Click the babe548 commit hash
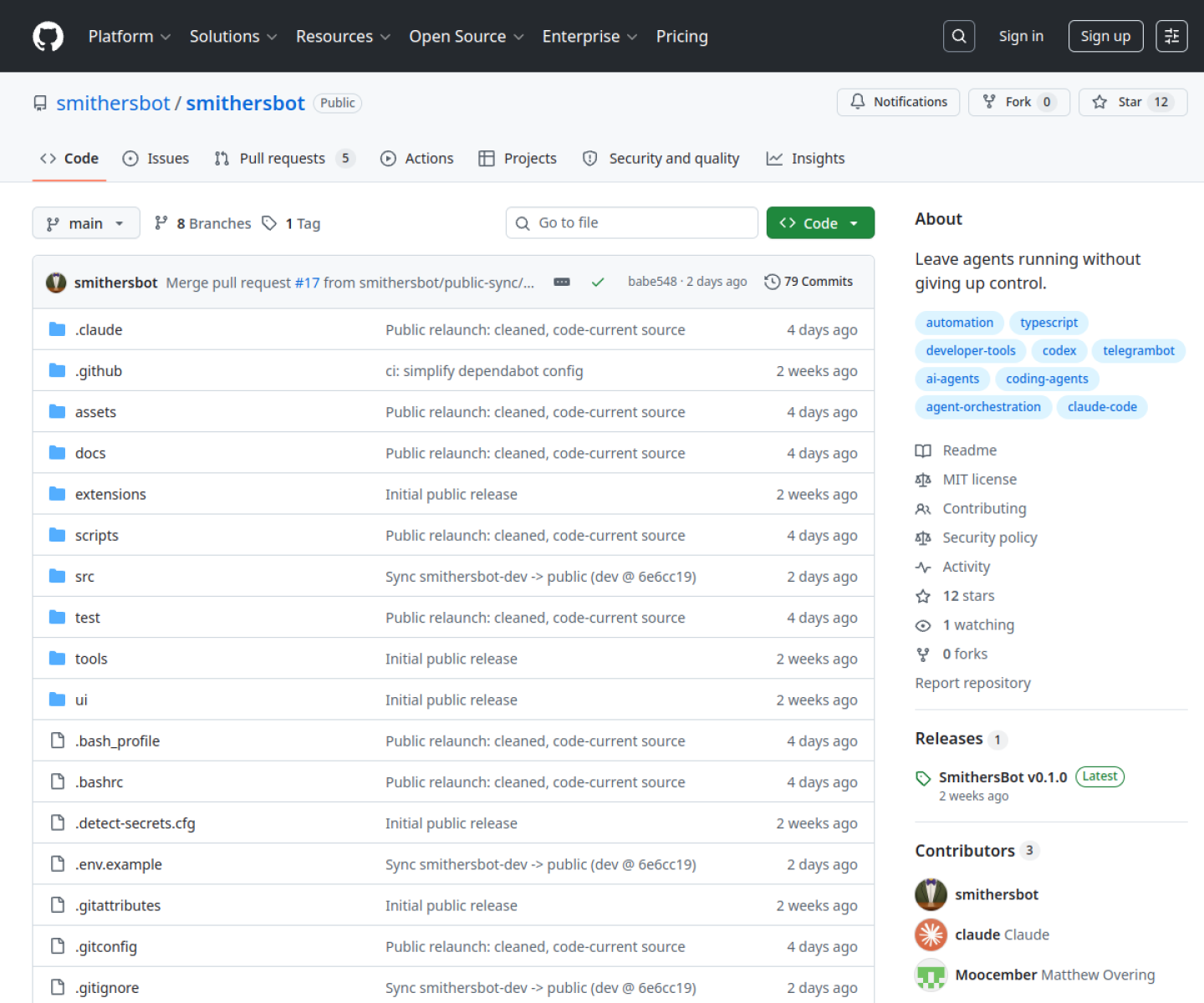1204x1003 pixels. pyautogui.click(x=652, y=282)
